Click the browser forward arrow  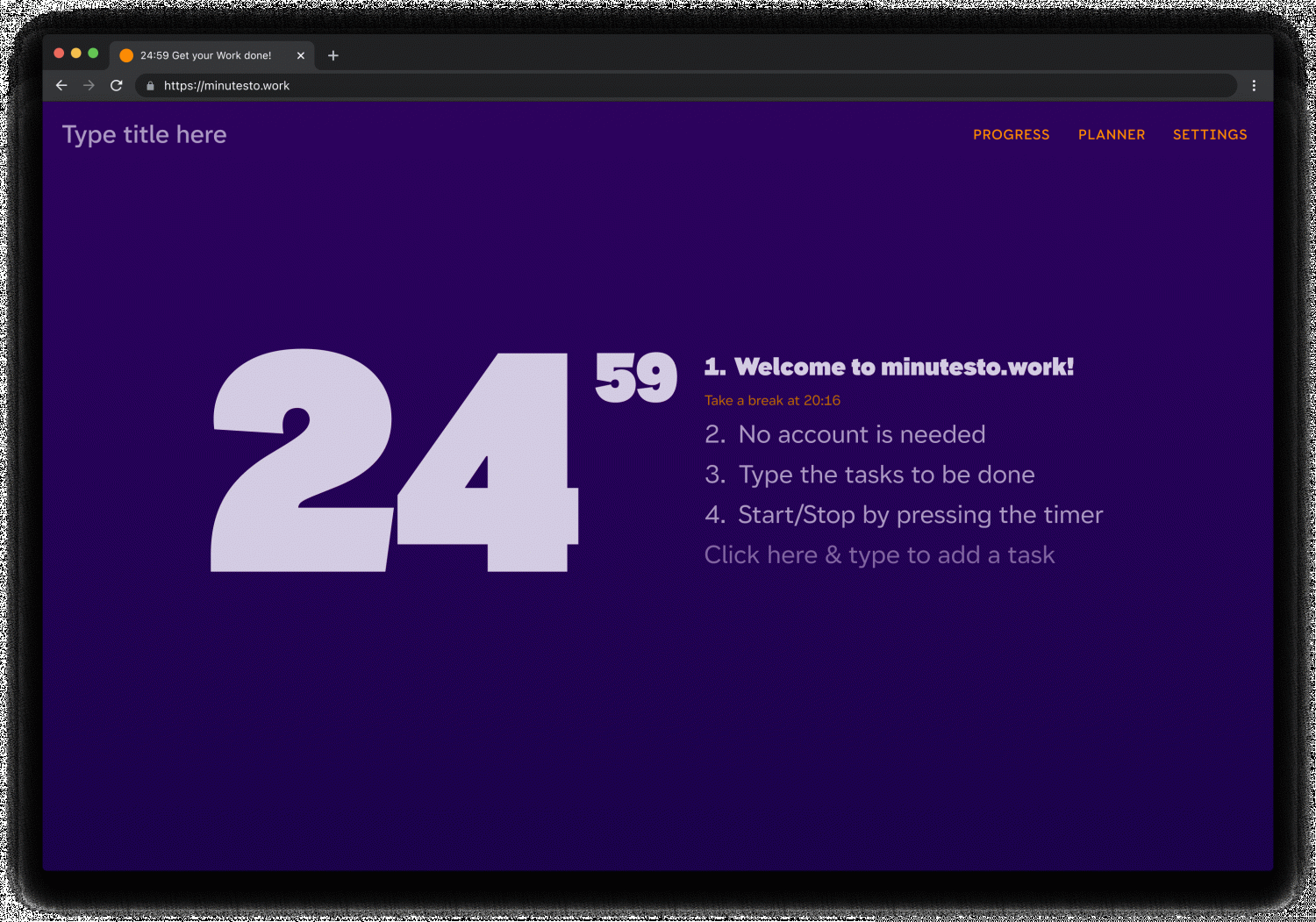tap(89, 86)
